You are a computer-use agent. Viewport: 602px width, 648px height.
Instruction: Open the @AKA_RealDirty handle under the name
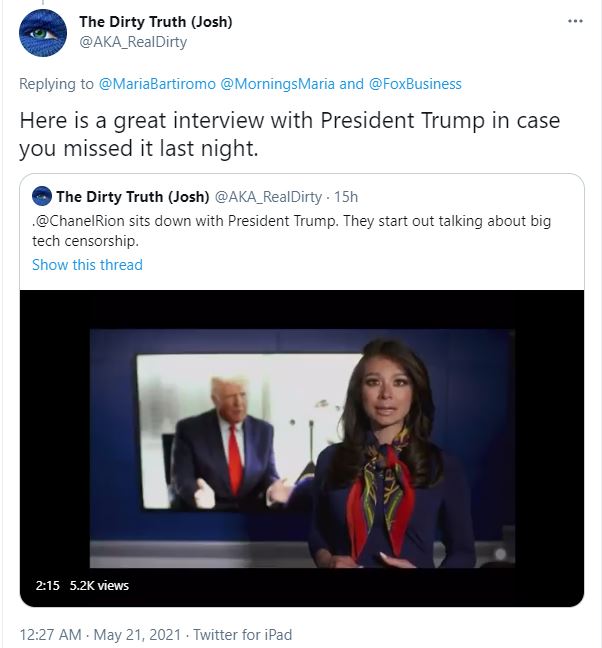point(133,42)
